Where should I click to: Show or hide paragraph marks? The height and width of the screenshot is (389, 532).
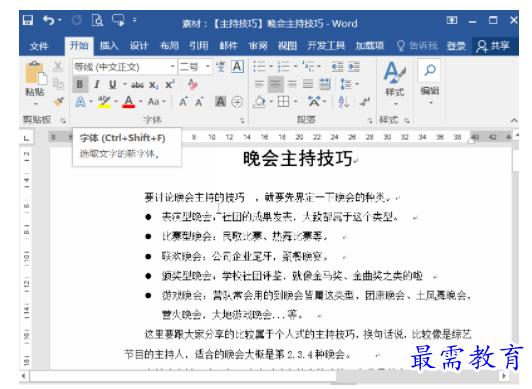coord(365,101)
